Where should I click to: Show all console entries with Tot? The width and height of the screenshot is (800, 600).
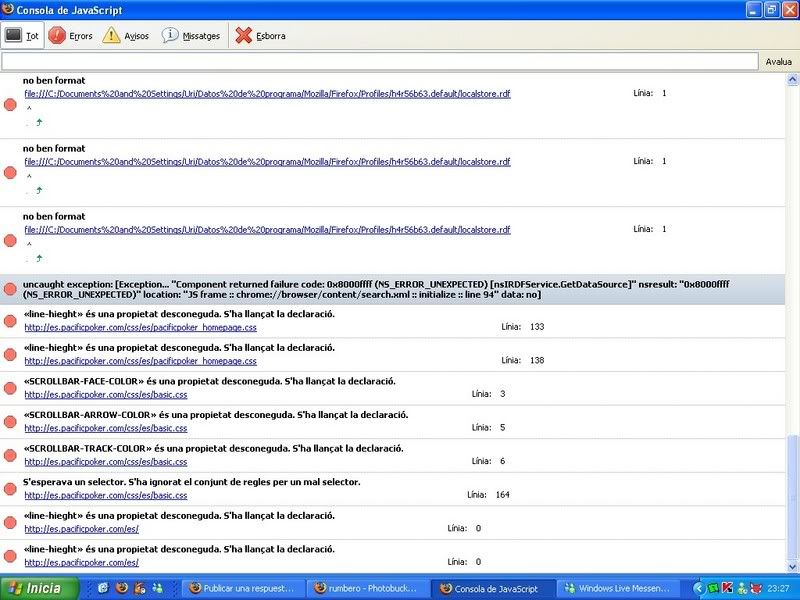tap(23, 36)
